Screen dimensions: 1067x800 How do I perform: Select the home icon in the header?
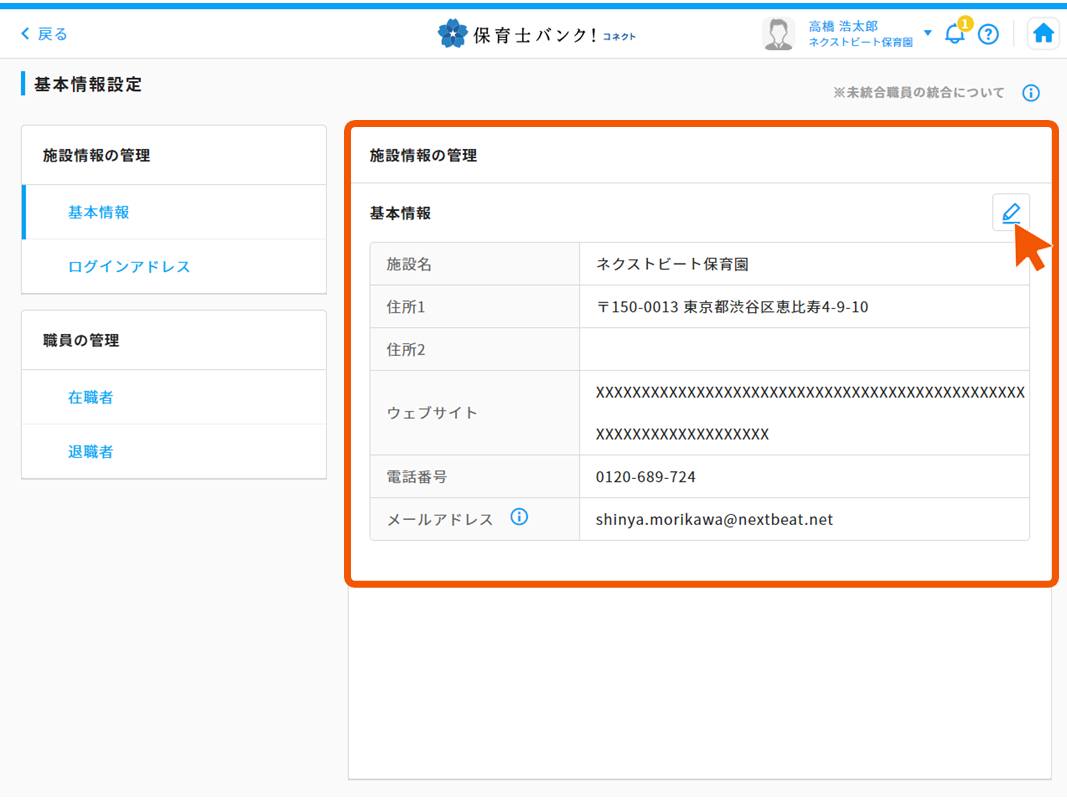pyautogui.click(x=1043, y=33)
